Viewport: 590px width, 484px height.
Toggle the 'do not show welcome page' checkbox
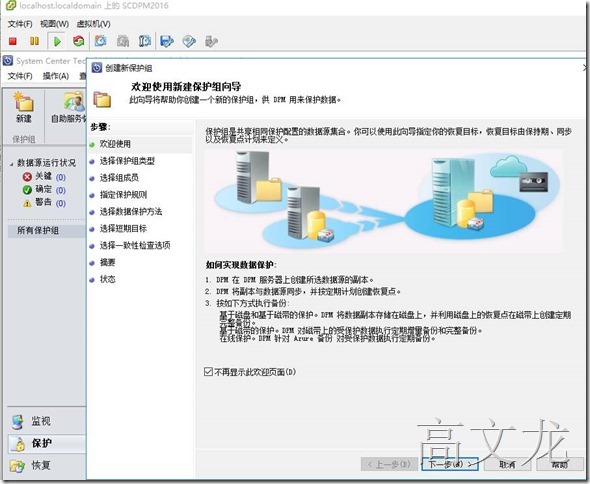tap(208, 372)
